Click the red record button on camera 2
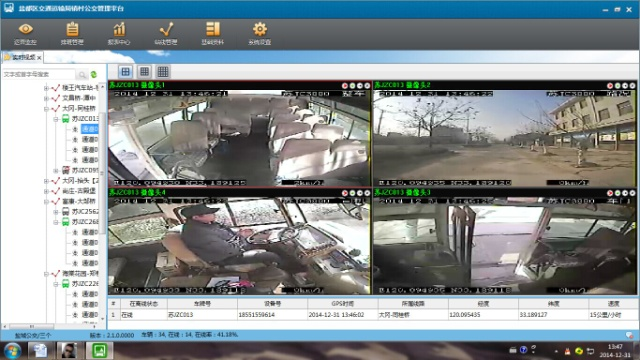This screenshot has height=360, width=640. tap(610, 86)
